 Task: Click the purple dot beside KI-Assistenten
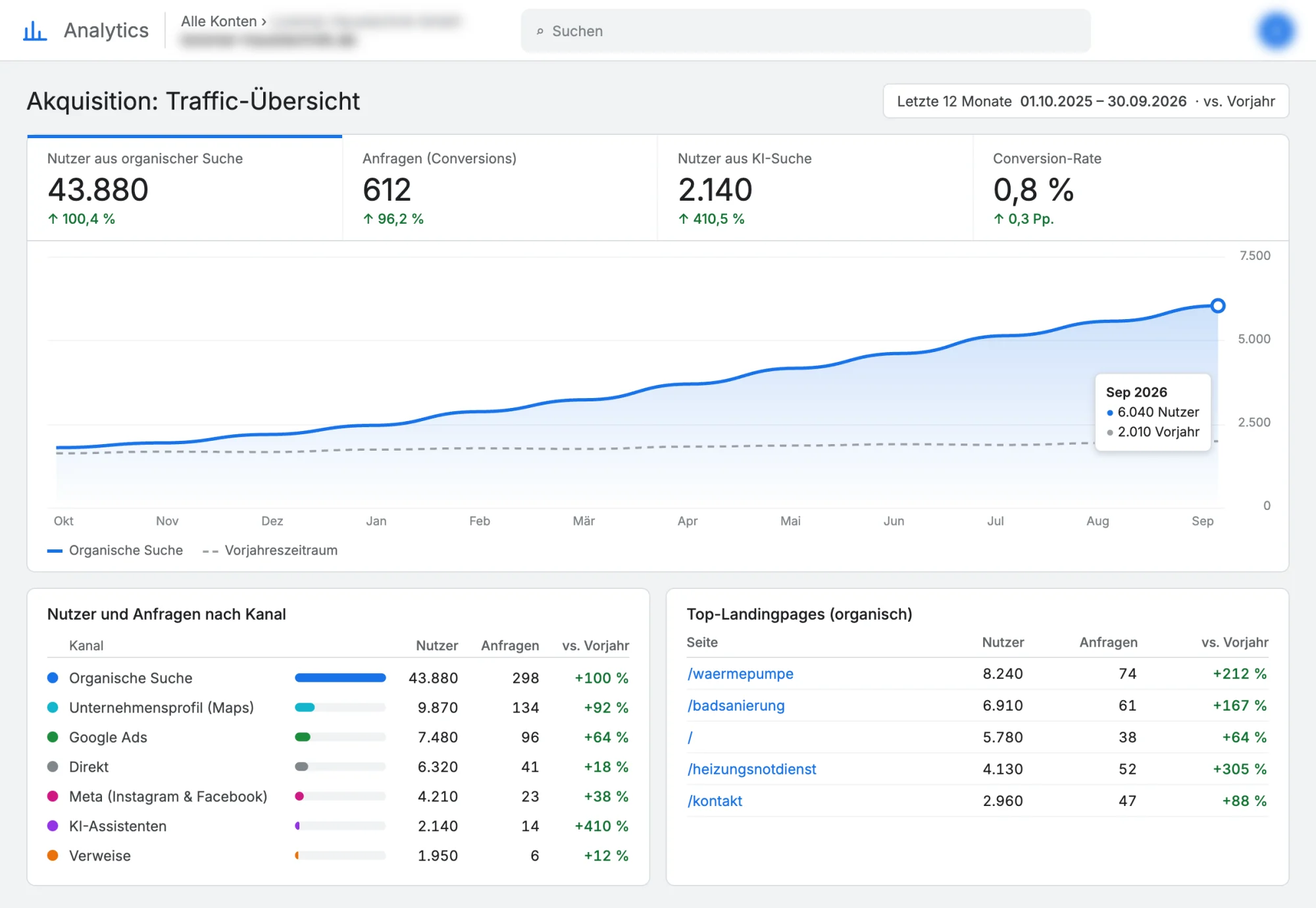click(53, 826)
